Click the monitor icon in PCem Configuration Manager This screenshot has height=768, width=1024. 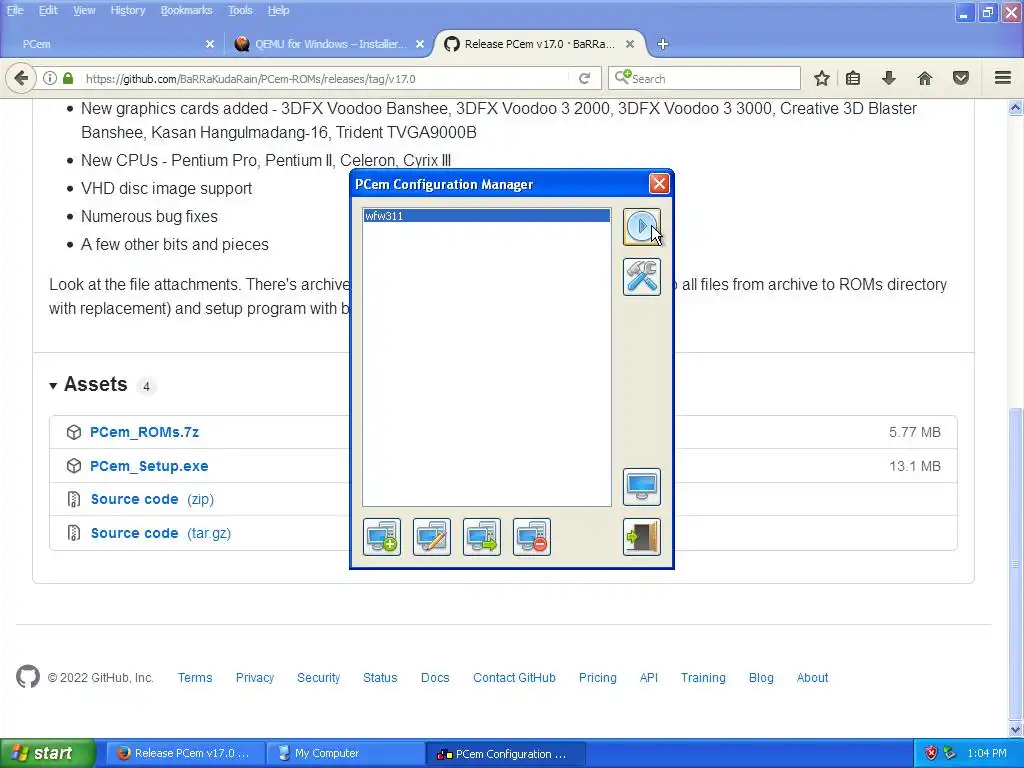(641, 487)
